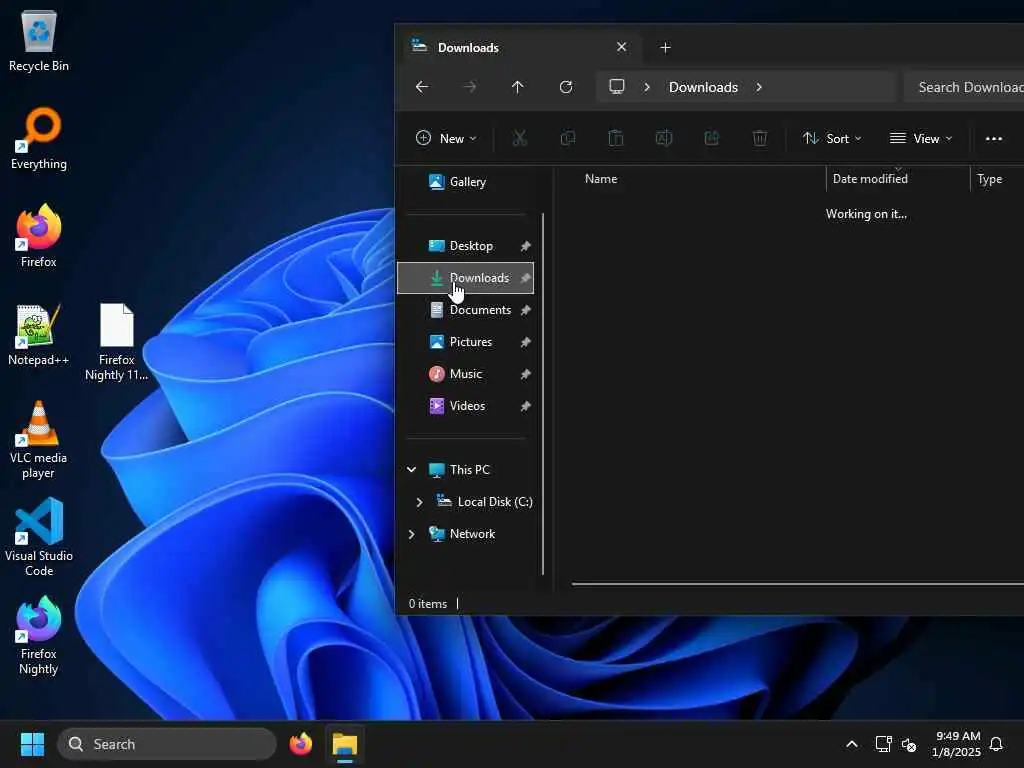Image resolution: width=1024 pixels, height=768 pixels.
Task: Click the Delete trash icon
Action: [760, 138]
